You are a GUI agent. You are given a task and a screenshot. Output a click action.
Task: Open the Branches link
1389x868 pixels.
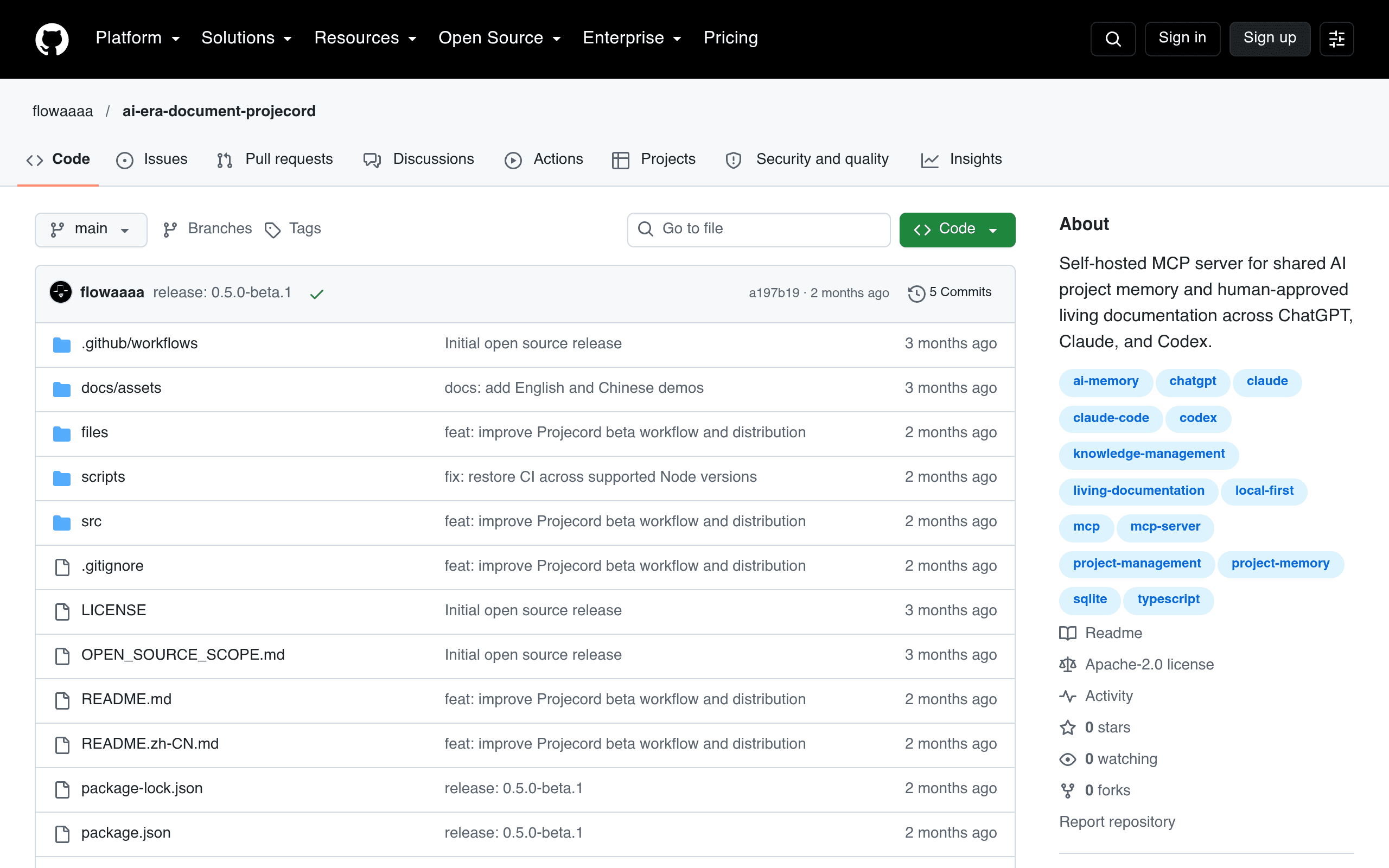tap(207, 229)
